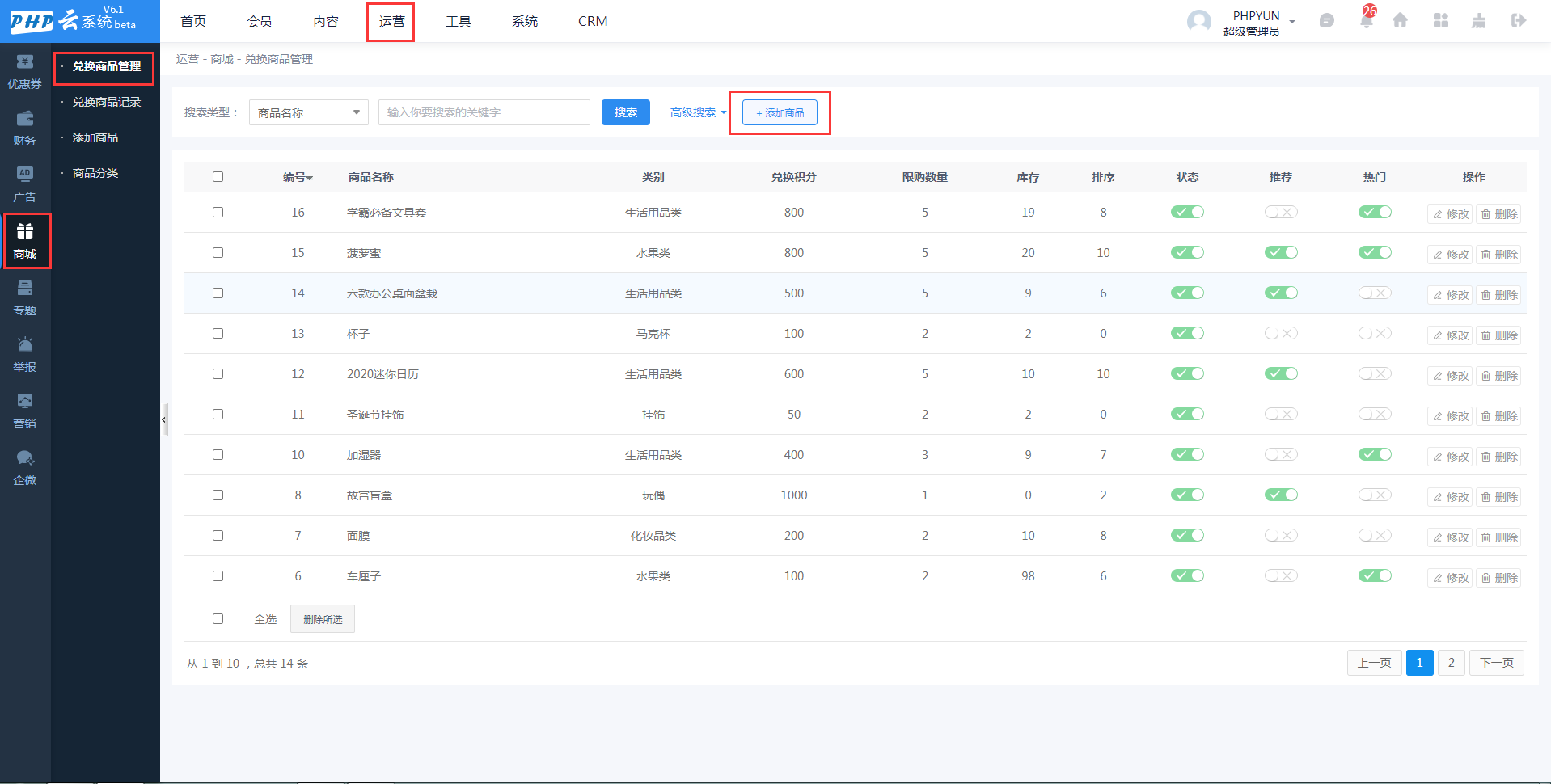Open the 优惠券 coupon sidebar icon
This screenshot has height=784, width=1551.
click(x=25, y=72)
